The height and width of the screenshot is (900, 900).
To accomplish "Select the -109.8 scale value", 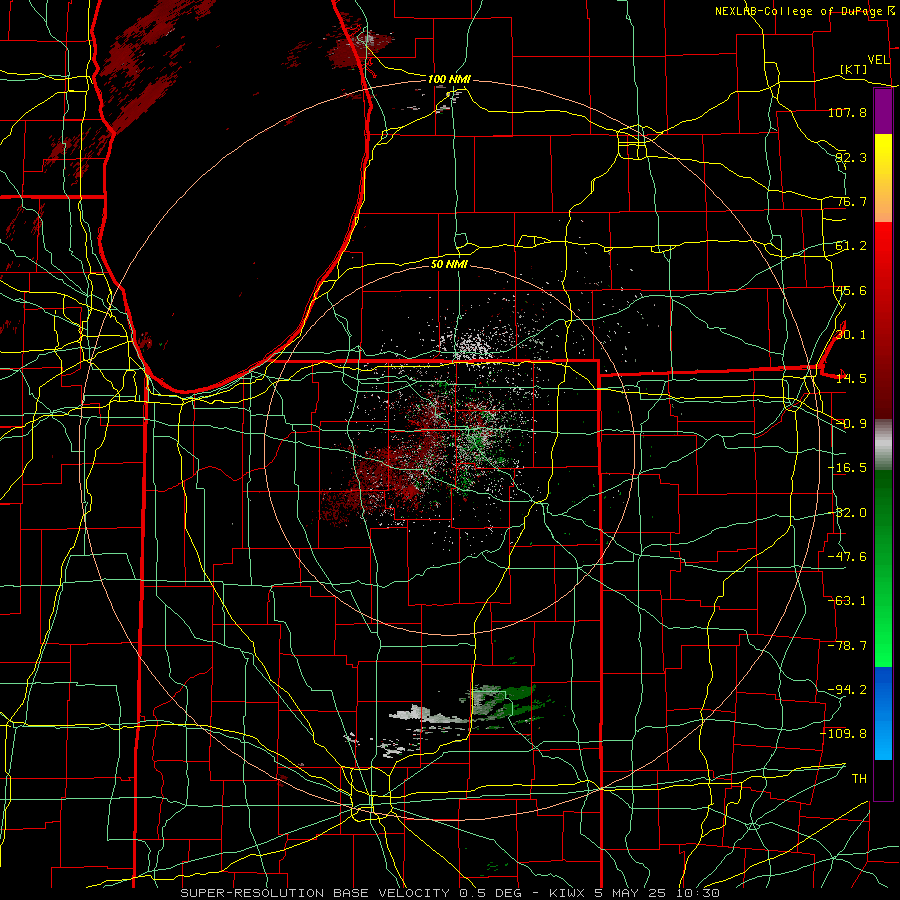I will click(844, 734).
